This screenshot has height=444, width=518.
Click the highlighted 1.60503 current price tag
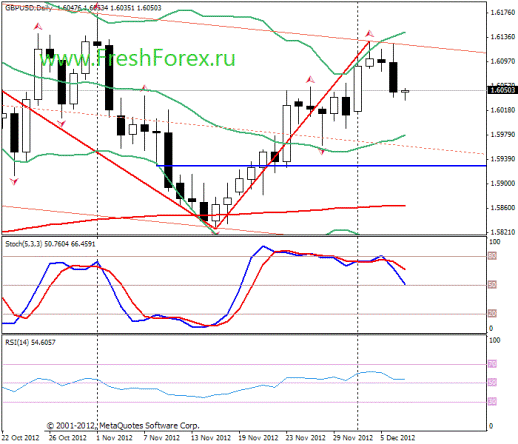(x=503, y=90)
